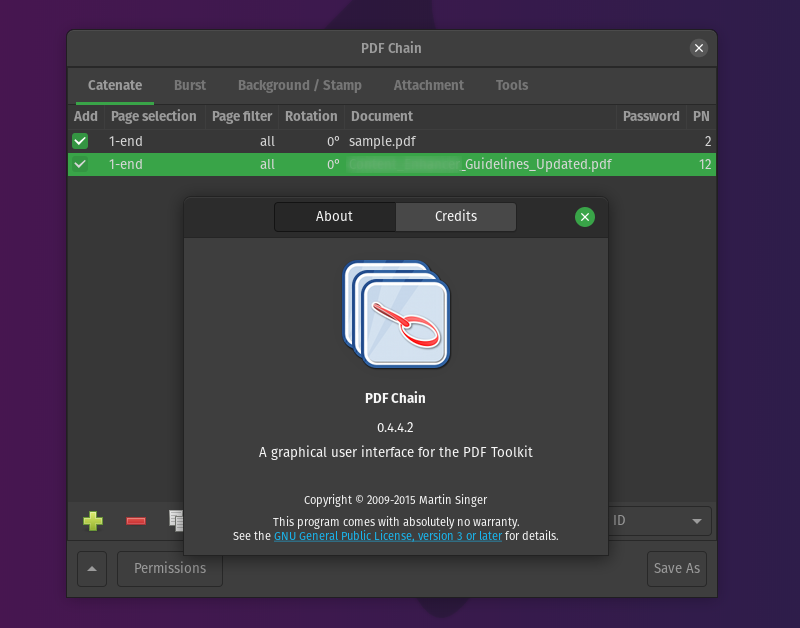The width and height of the screenshot is (800, 628).
Task: Click the Page filter column header
Action: pyautogui.click(x=242, y=116)
